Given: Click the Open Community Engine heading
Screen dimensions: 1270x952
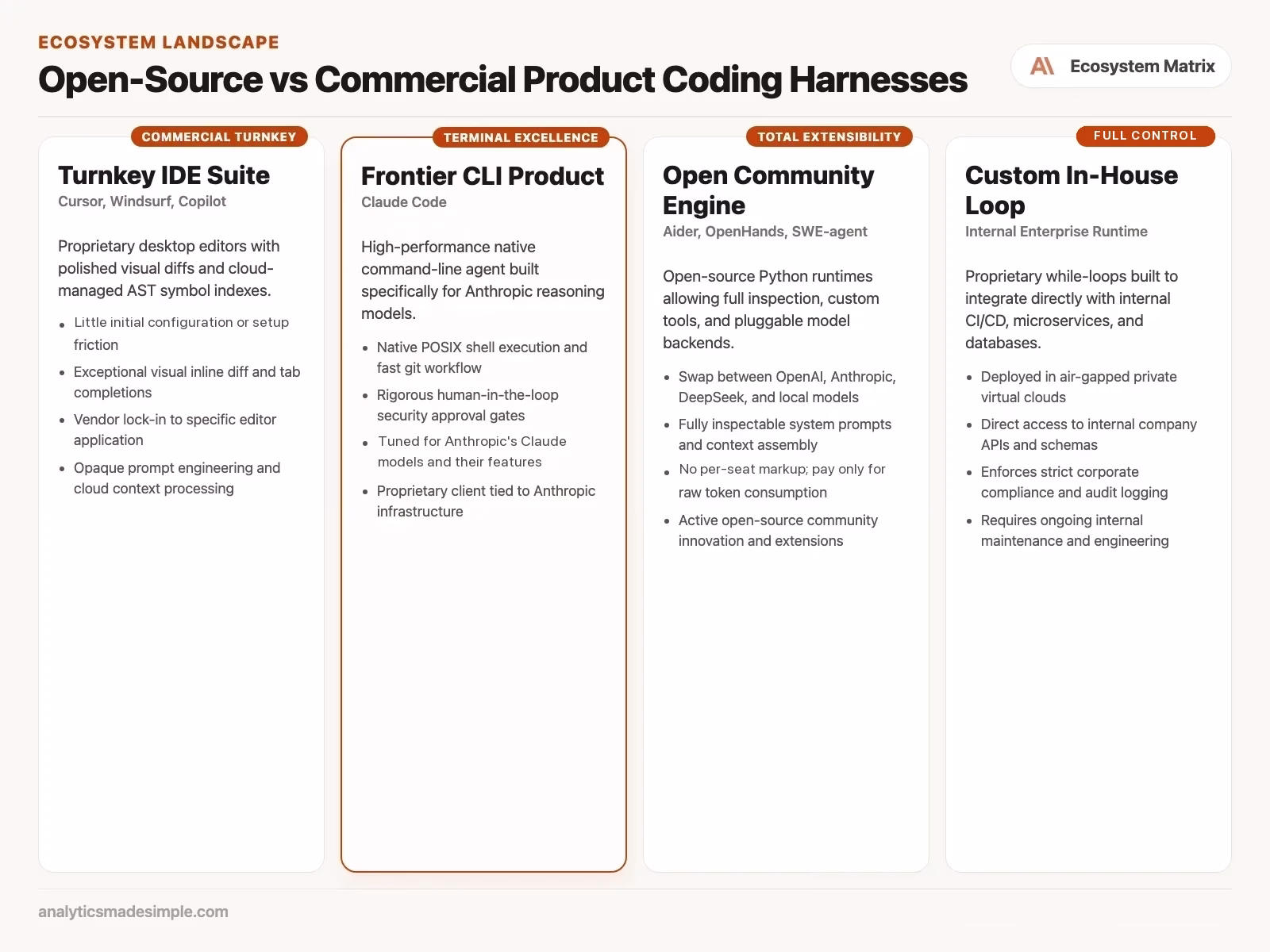Looking at the screenshot, I should [768, 190].
